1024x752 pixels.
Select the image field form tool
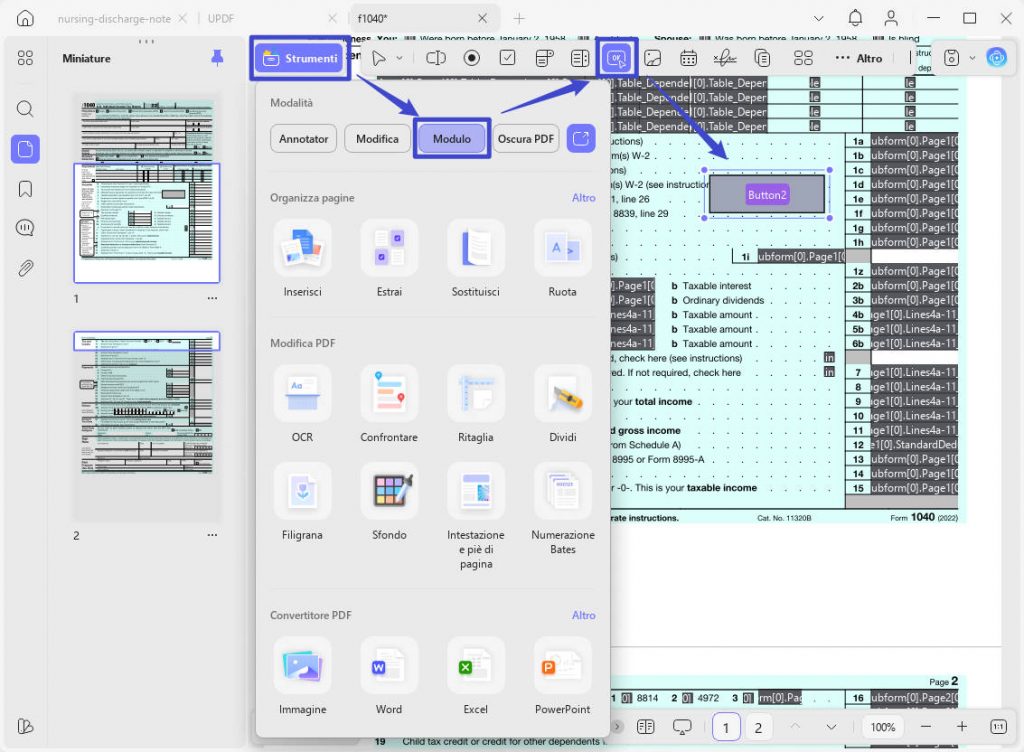click(652, 58)
